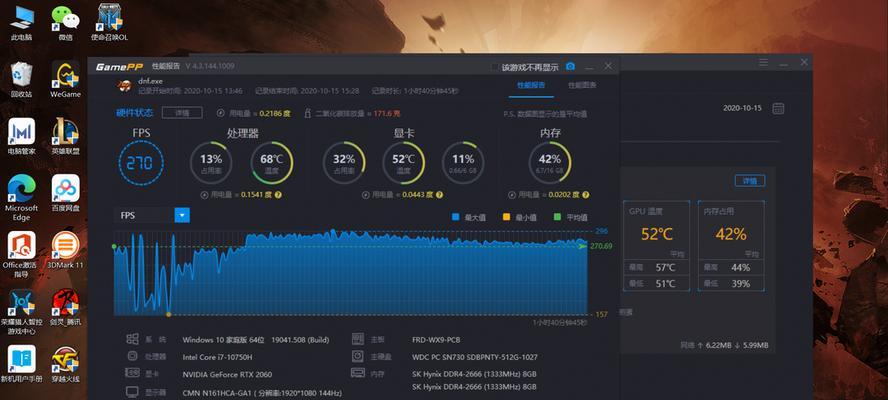The image size is (888, 400).
Task: Open the 此电脑 desktop icon
Action: click(22, 23)
